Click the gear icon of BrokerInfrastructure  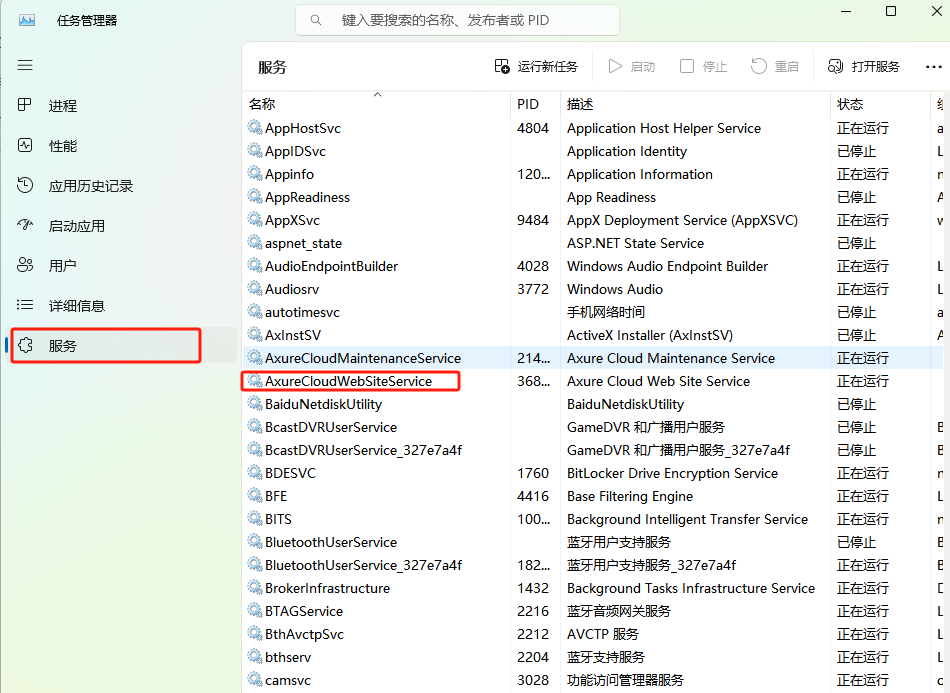[x=255, y=588]
